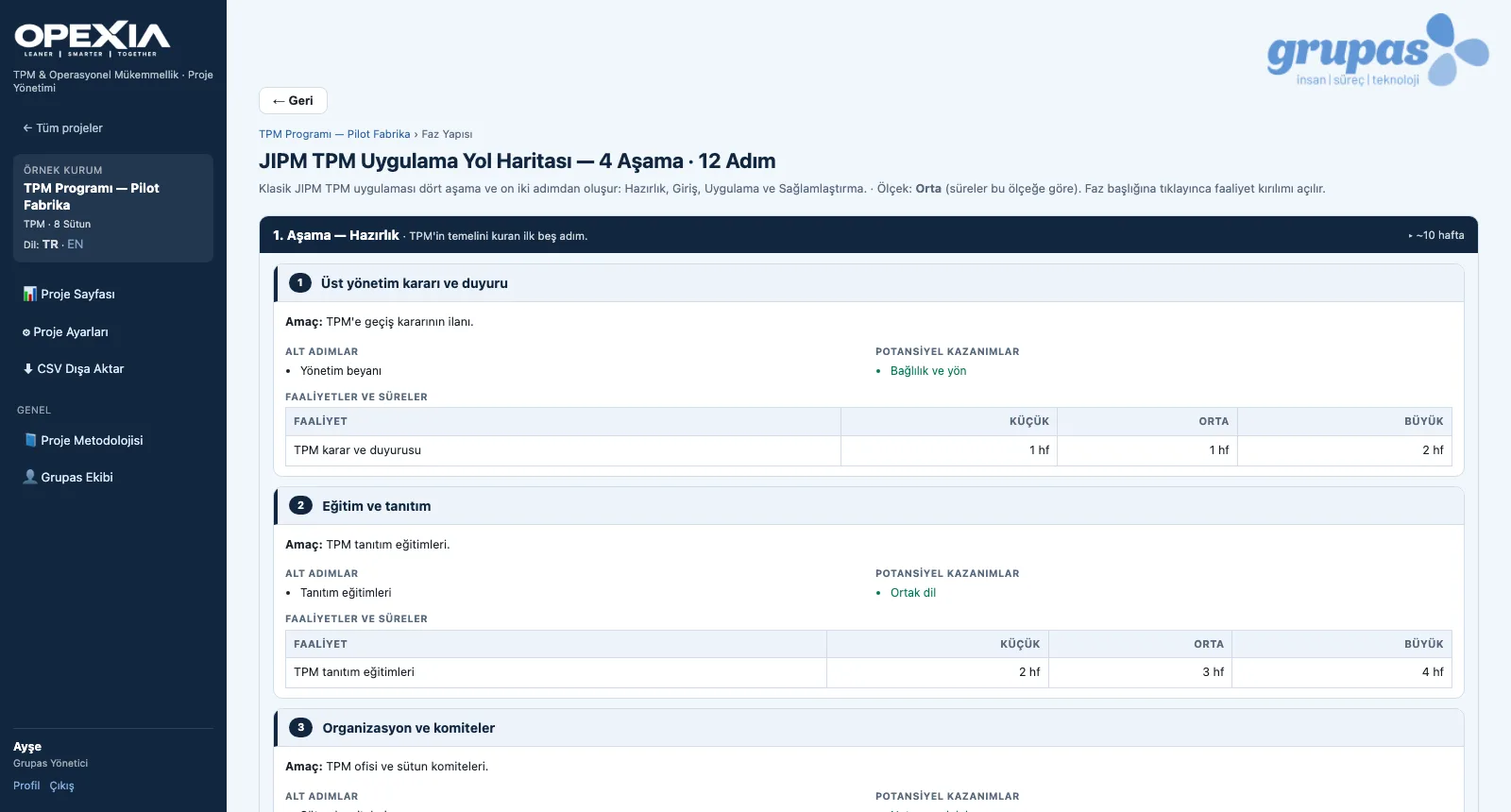Image resolution: width=1511 pixels, height=812 pixels.
Task: Click the Grupas Ekibi person icon
Action: (x=30, y=477)
